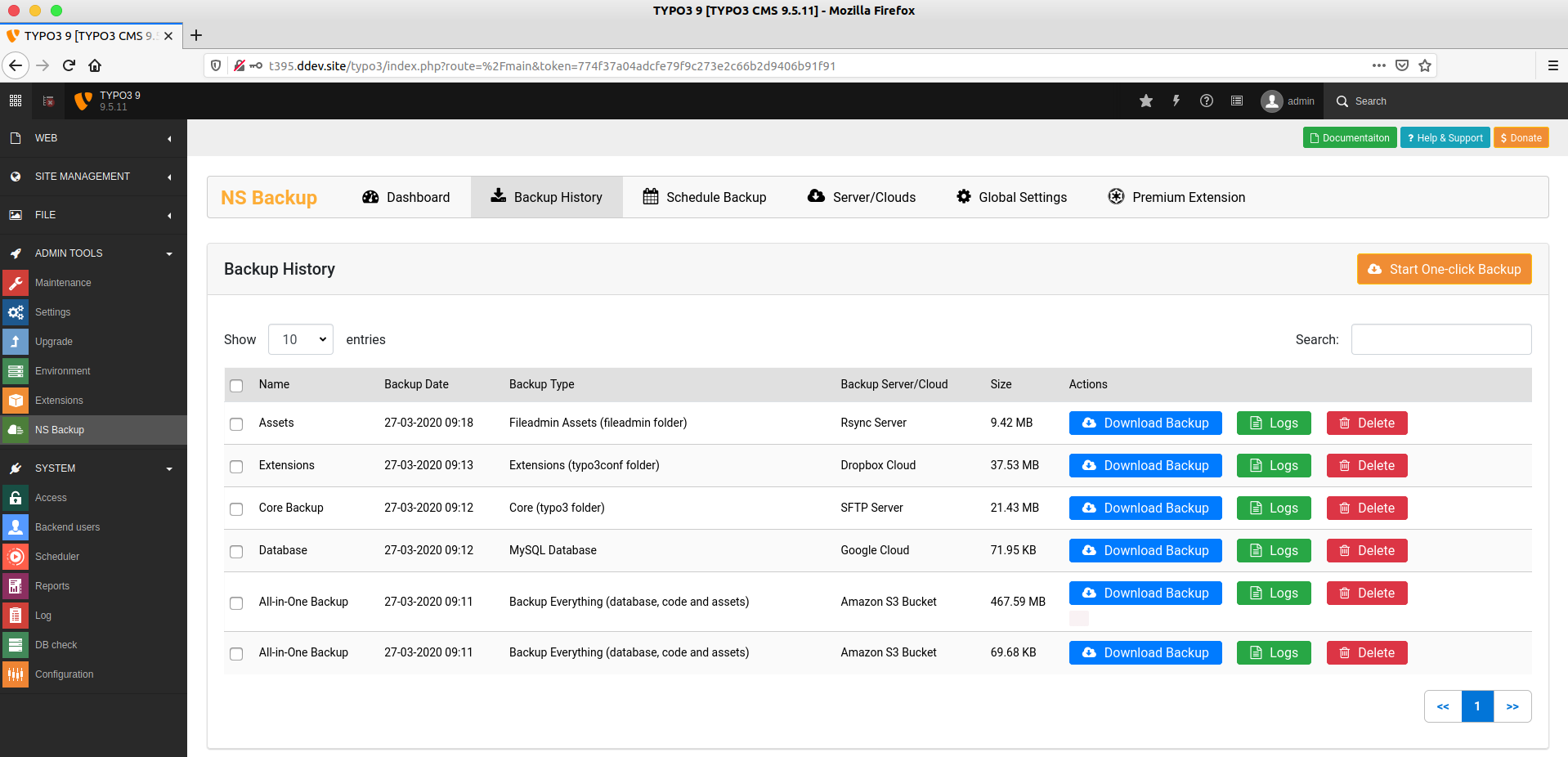Click the orange Donate button
Image resolution: width=1568 pixels, height=757 pixels.
1521,138
